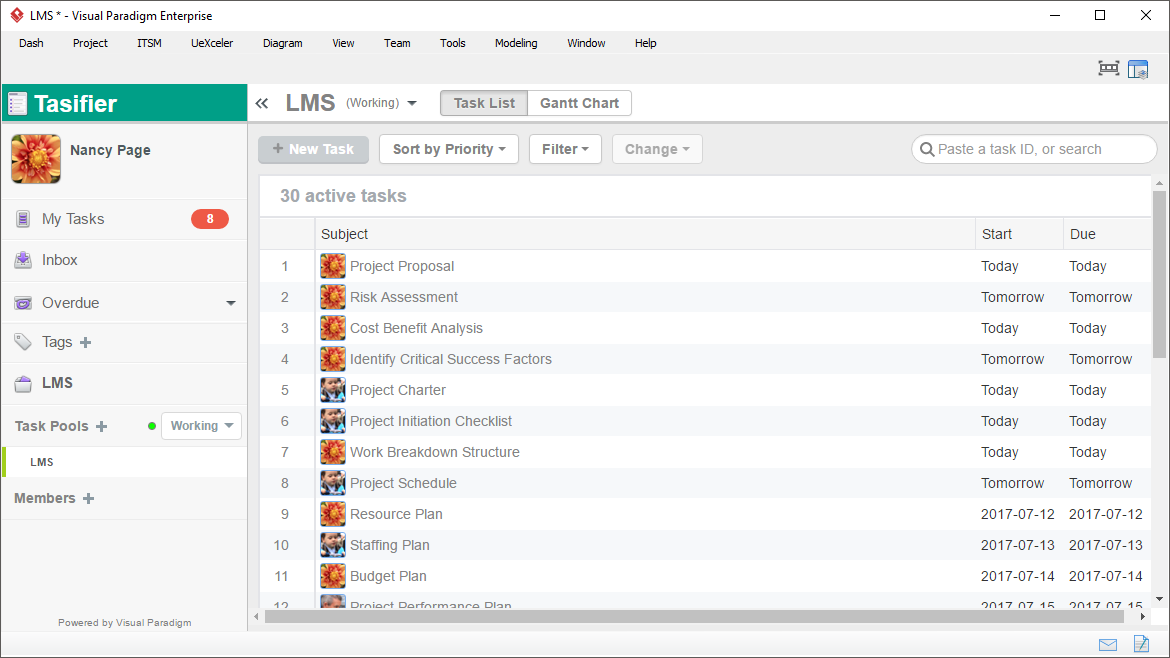The width and height of the screenshot is (1170, 658).
Task: Open the UeXceler menu
Action: point(212,43)
